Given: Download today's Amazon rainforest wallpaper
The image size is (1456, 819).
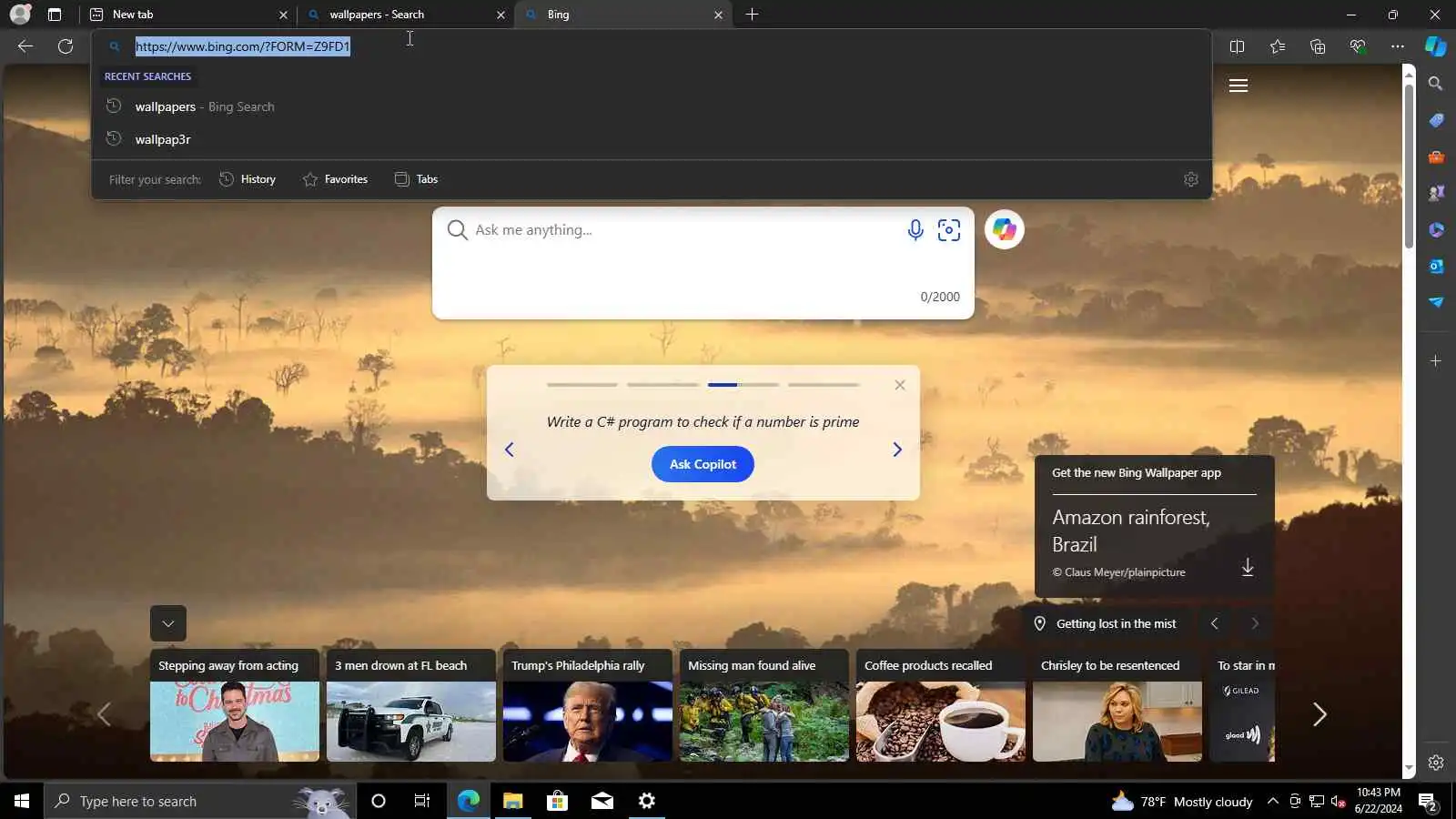Looking at the screenshot, I should click(1248, 567).
